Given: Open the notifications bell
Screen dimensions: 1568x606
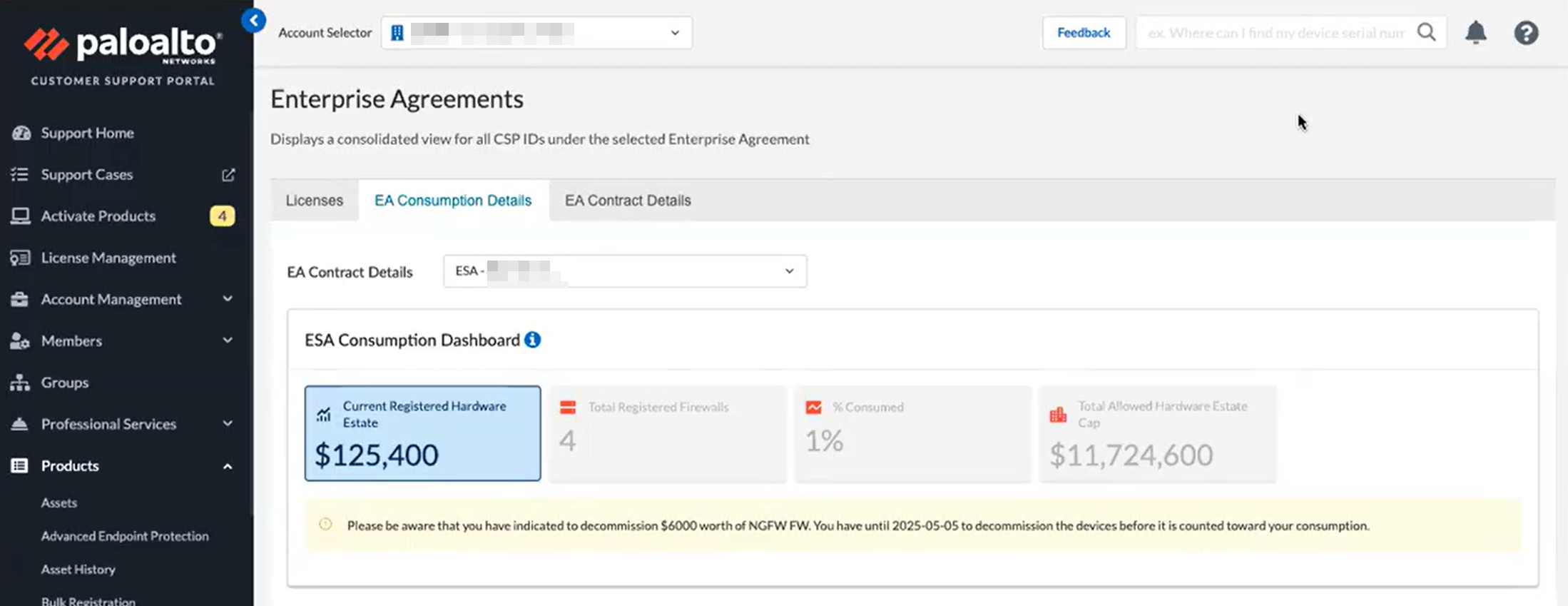Looking at the screenshot, I should [1475, 33].
